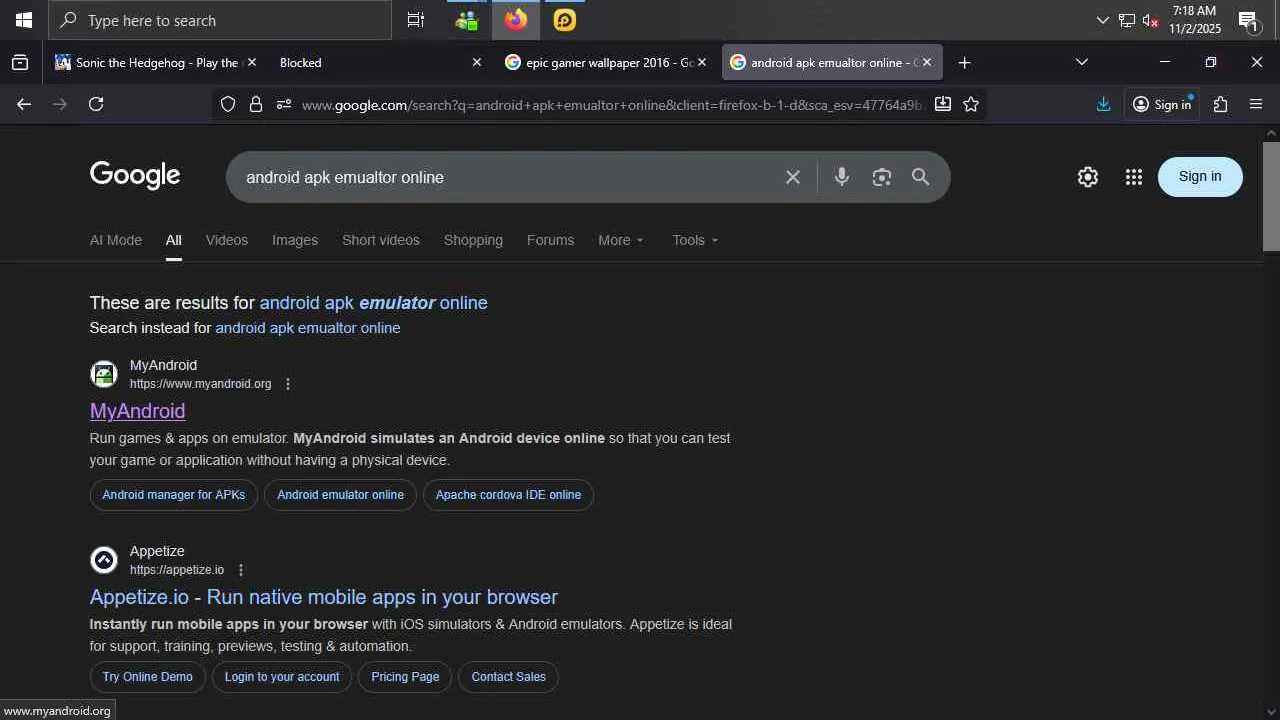Click the 'Try Online Demo' chip
The height and width of the screenshot is (720, 1280).
pos(148,677)
